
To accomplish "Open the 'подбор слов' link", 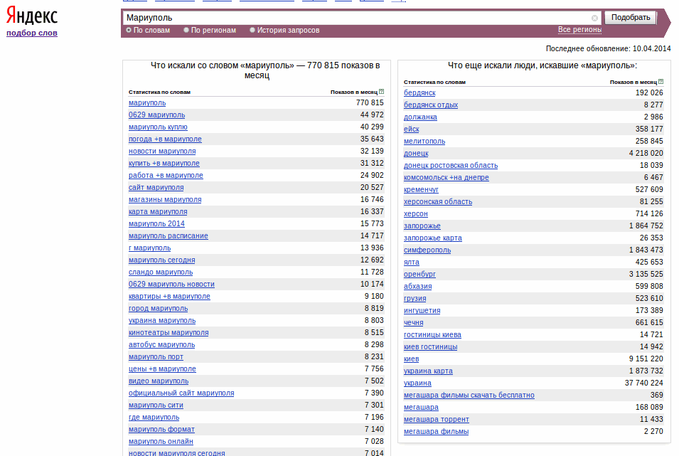I will pos(32,33).
